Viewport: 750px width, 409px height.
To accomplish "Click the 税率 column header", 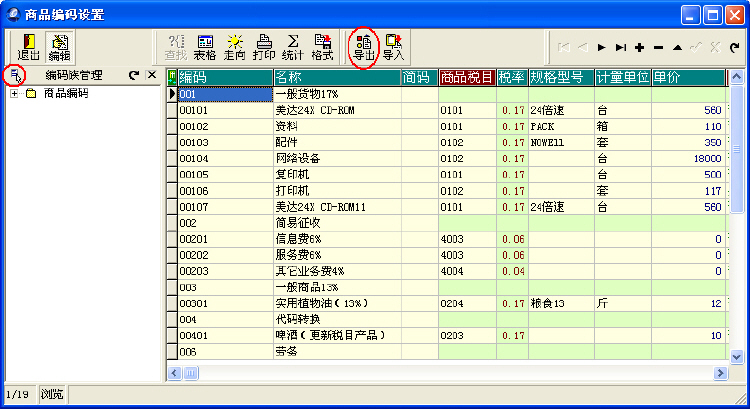I will coord(512,77).
